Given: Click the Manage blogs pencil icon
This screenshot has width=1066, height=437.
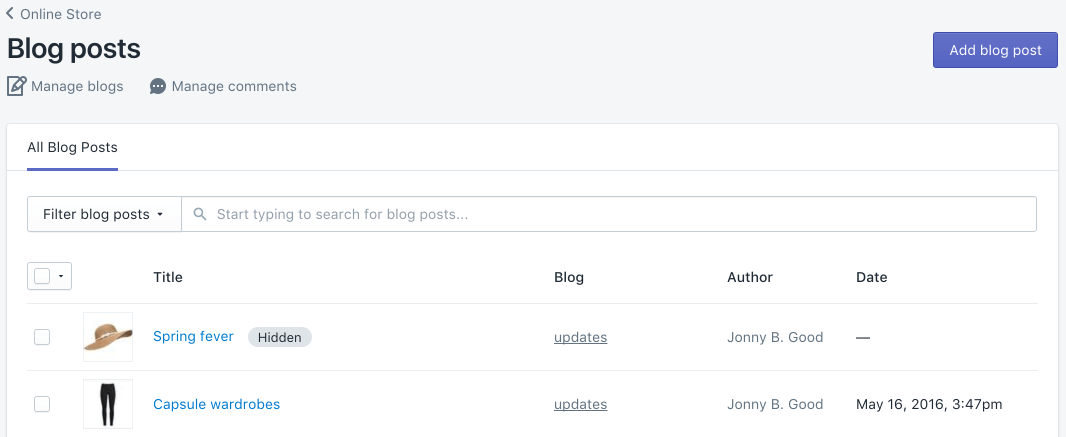Looking at the screenshot, I should click(x=16, y=86).
